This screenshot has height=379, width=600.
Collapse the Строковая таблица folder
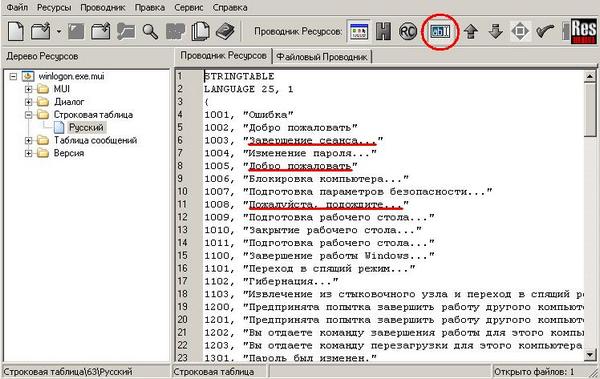[x=28, y=114]
